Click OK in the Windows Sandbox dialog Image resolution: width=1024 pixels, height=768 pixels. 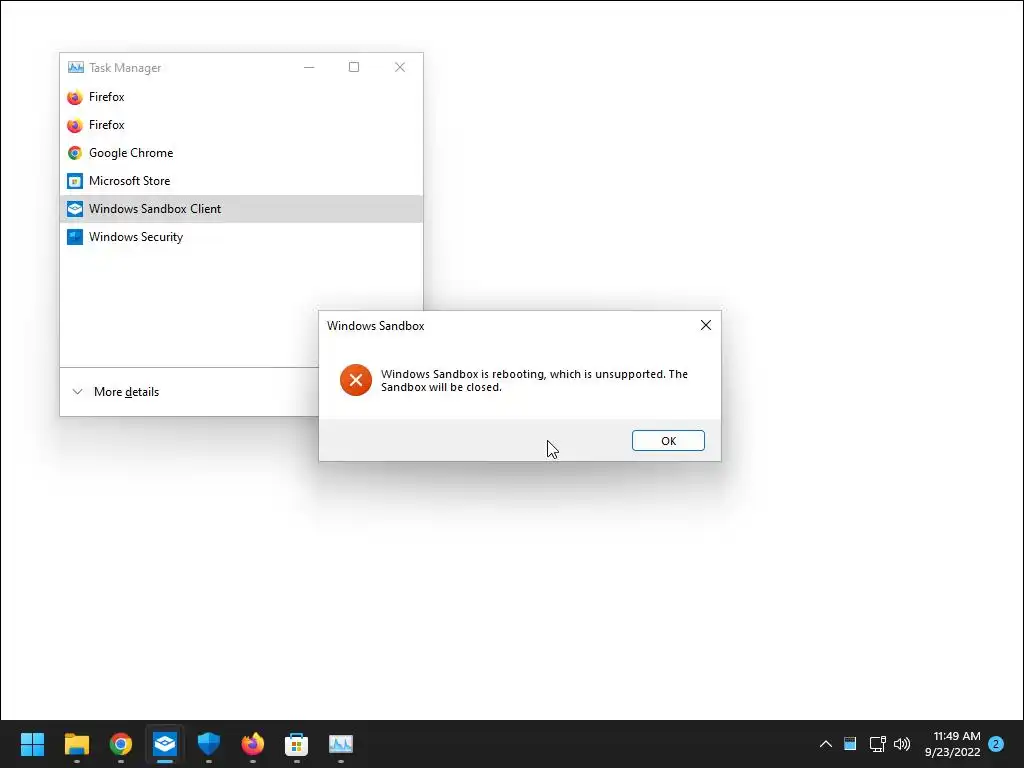668,441
